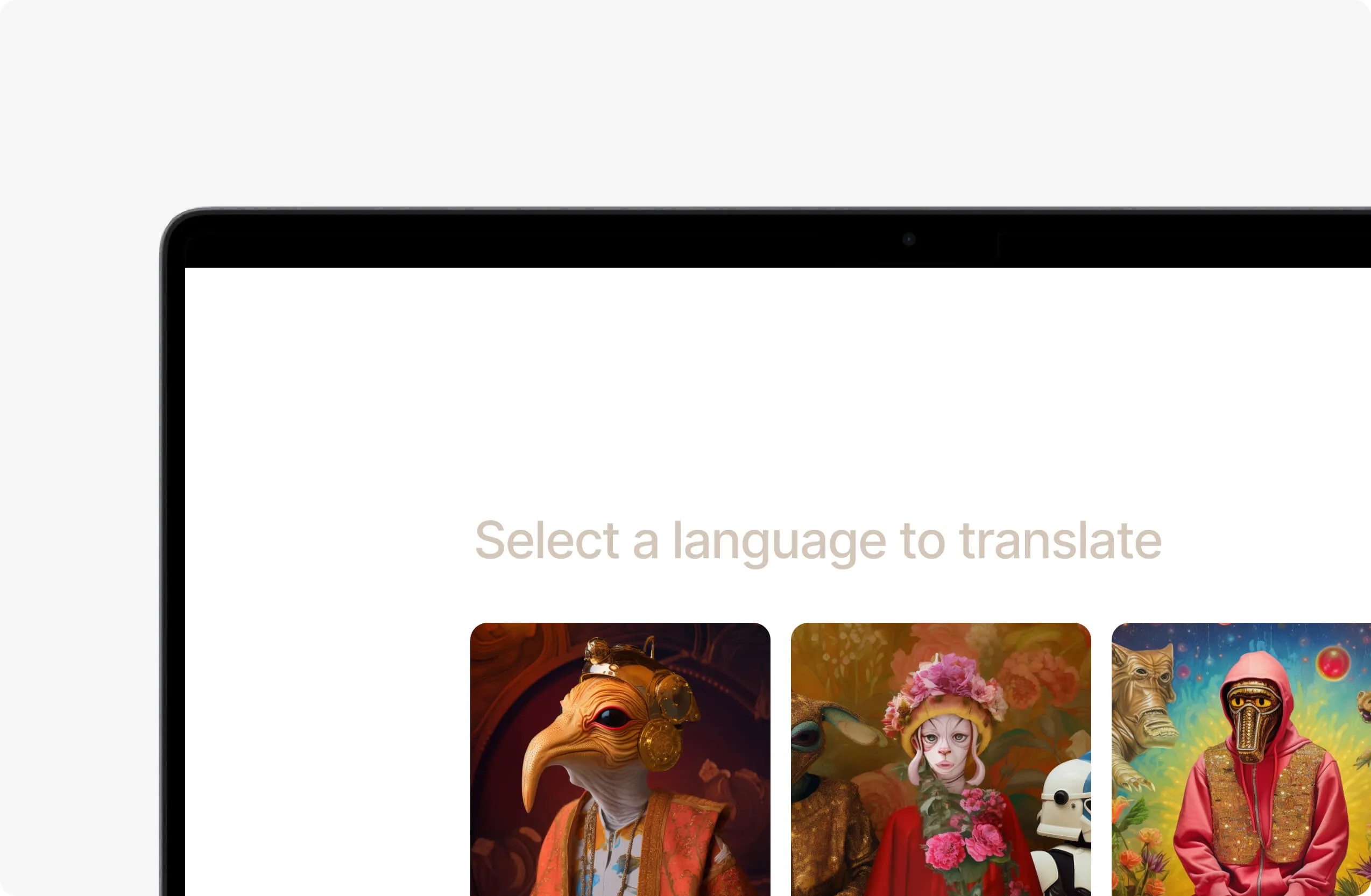Click the golden headphone on the bird creature
This screenshot has width=1371, height=896.
[660, 744]
